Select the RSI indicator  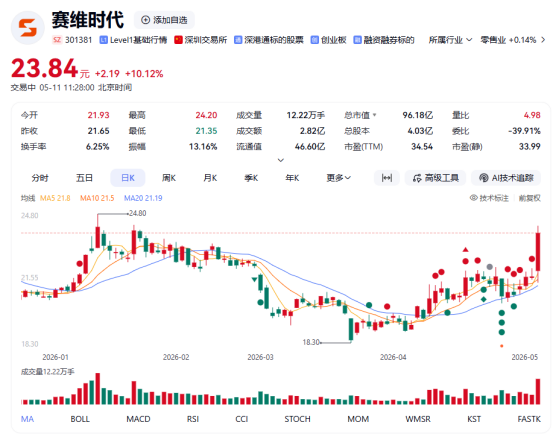point(193,419)
